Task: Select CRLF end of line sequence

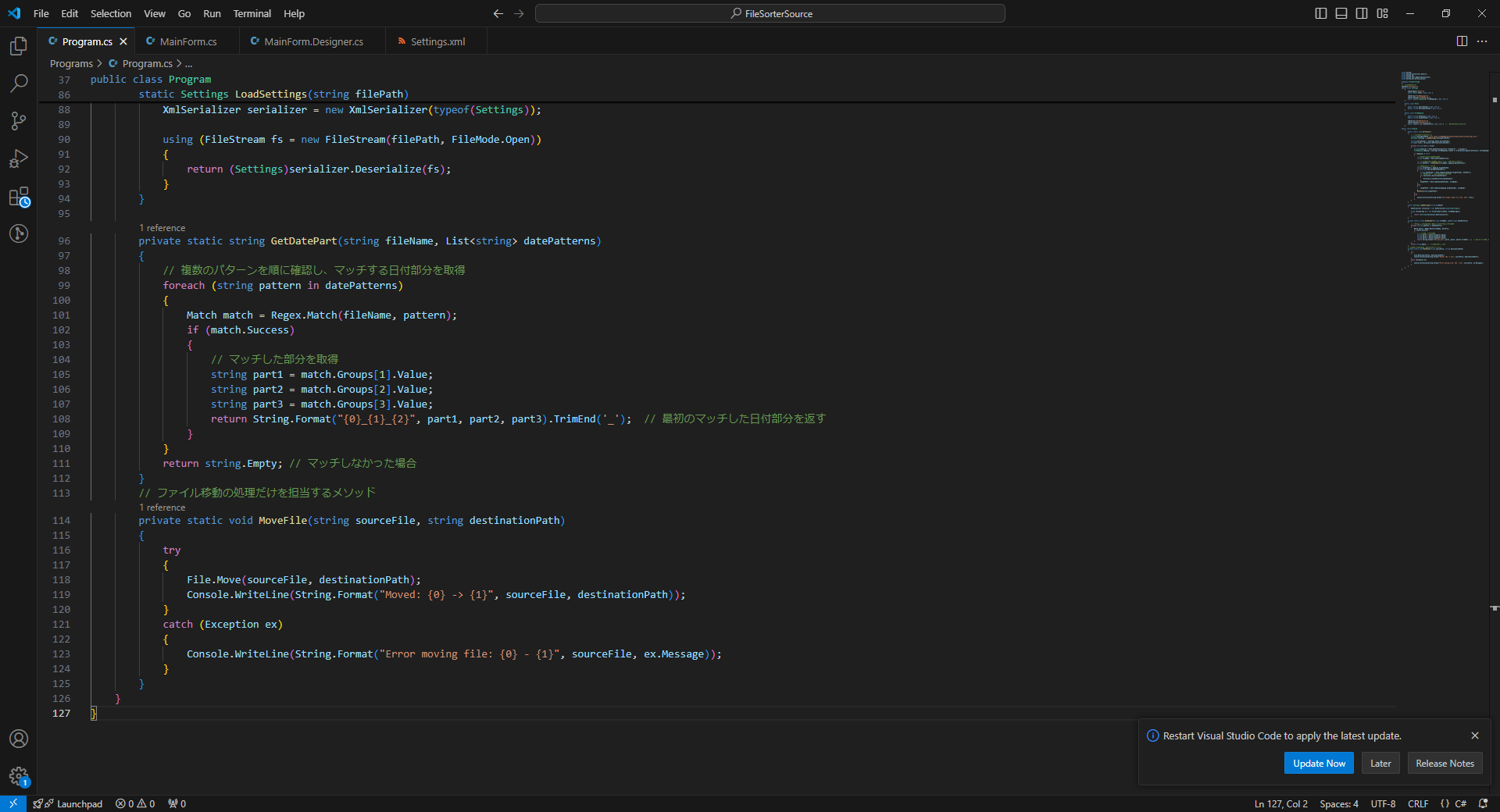Action: click(x=1417, y=803)
